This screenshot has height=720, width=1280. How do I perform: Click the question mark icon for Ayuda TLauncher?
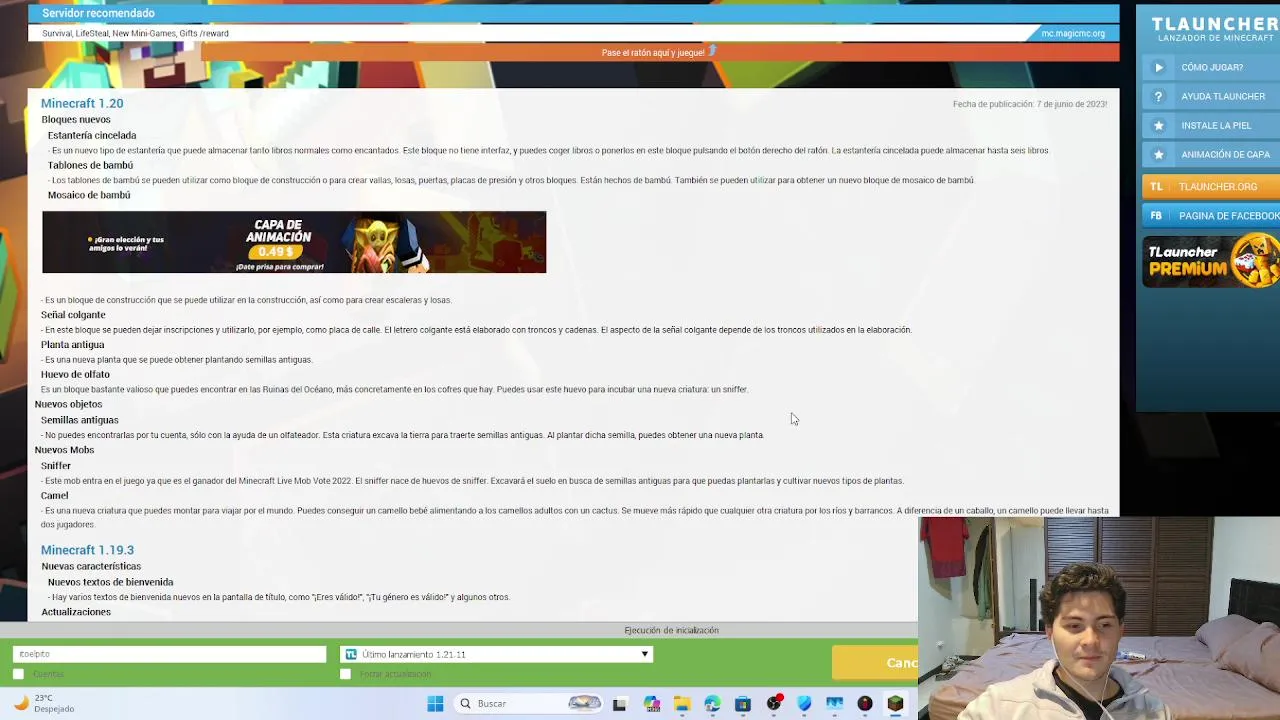click(1158, 96)
